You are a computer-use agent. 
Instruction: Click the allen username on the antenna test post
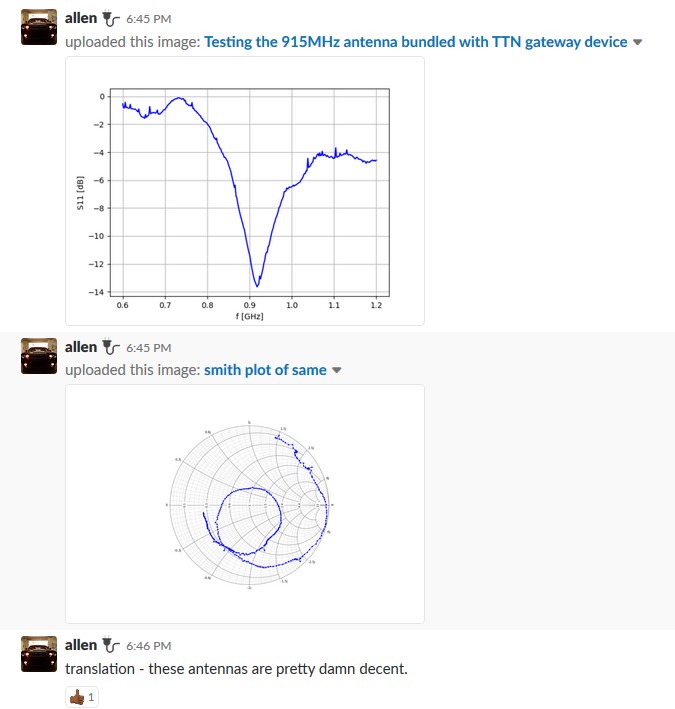tap(81, 18)
